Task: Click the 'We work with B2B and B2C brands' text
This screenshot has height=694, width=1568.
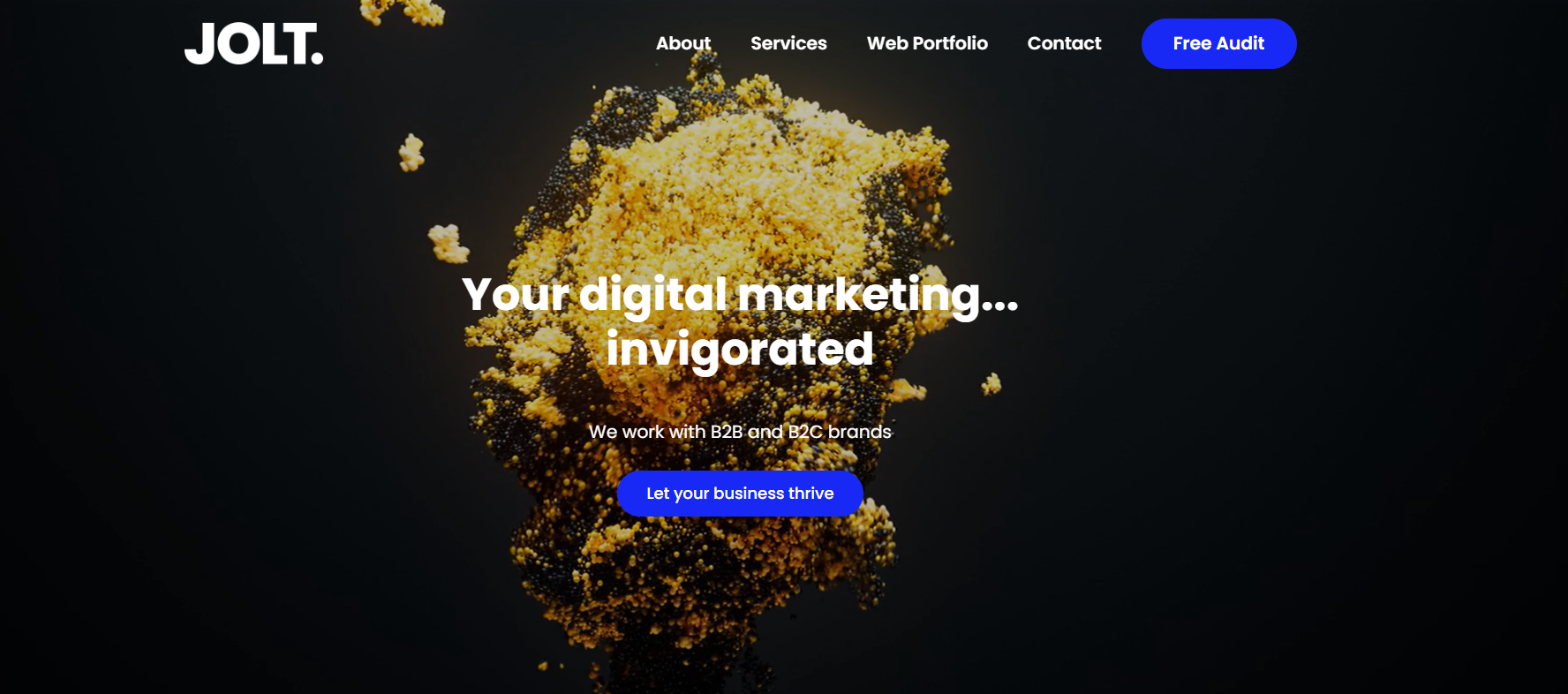Action: click(x=740, y=432)
